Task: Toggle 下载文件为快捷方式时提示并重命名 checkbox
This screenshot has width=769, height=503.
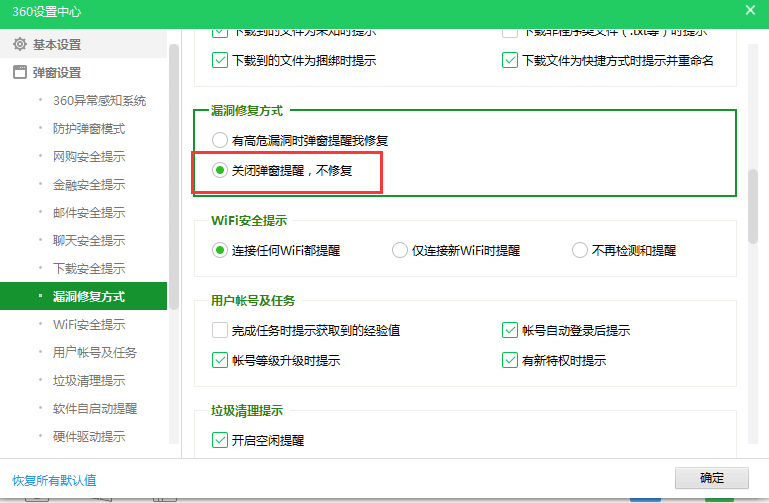Action: click(510, 60)
